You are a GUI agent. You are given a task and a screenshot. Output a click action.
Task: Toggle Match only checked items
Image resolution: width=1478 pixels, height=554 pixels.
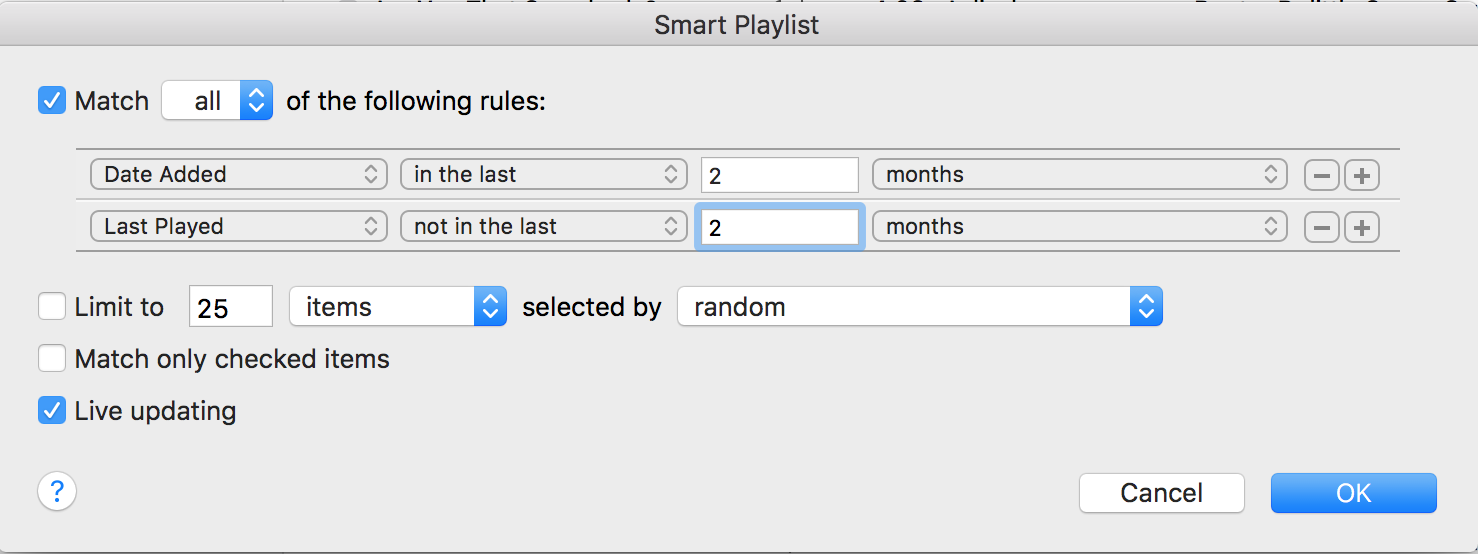(x=52, y=358)
